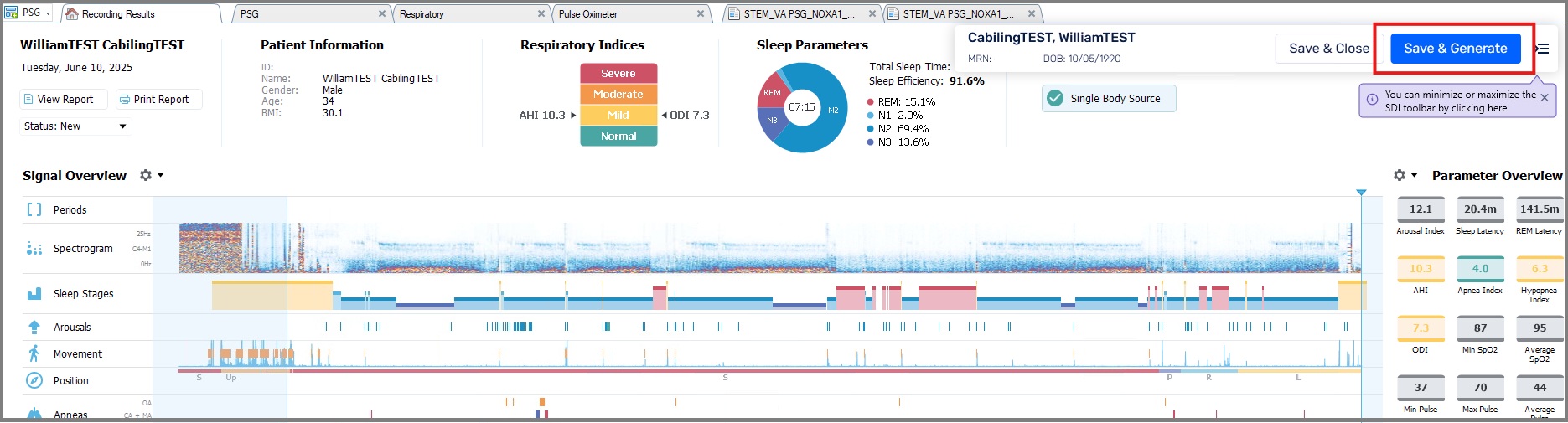The image size is (1568, 423).
Task: Click the Periods bracket icon
Action: [x=34, y=209]
